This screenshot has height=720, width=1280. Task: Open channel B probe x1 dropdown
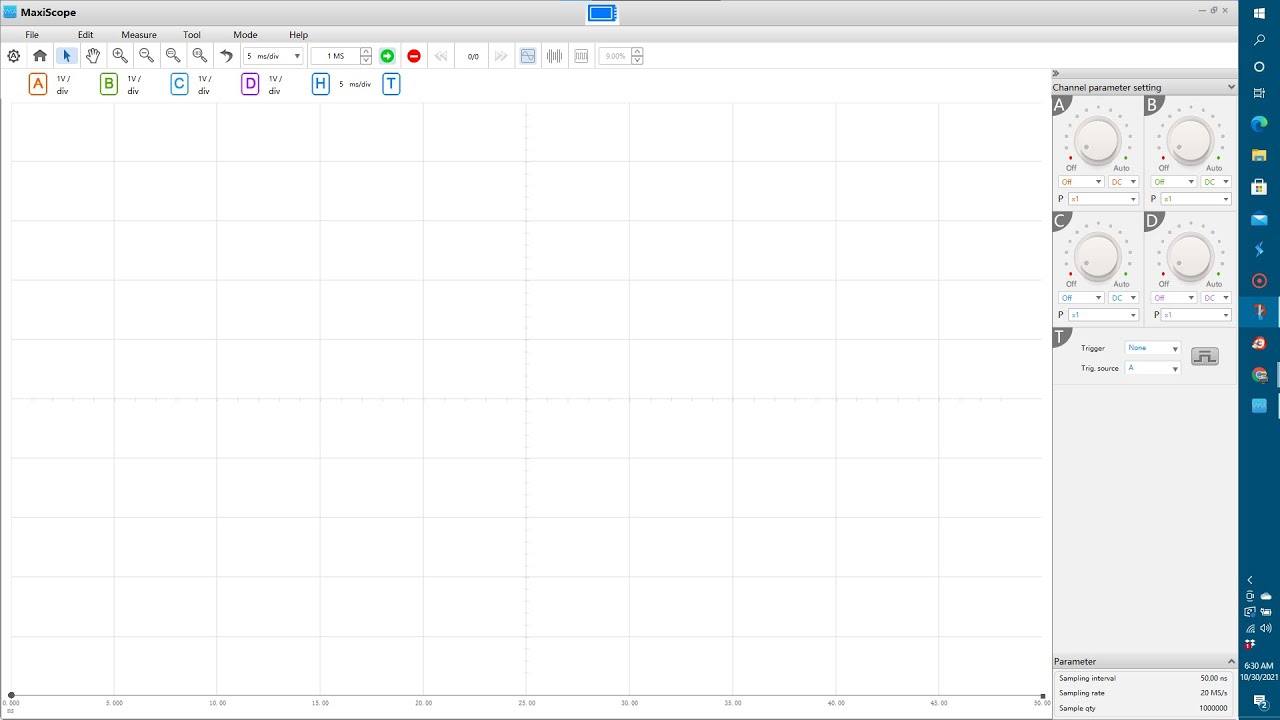(1195, 199)
